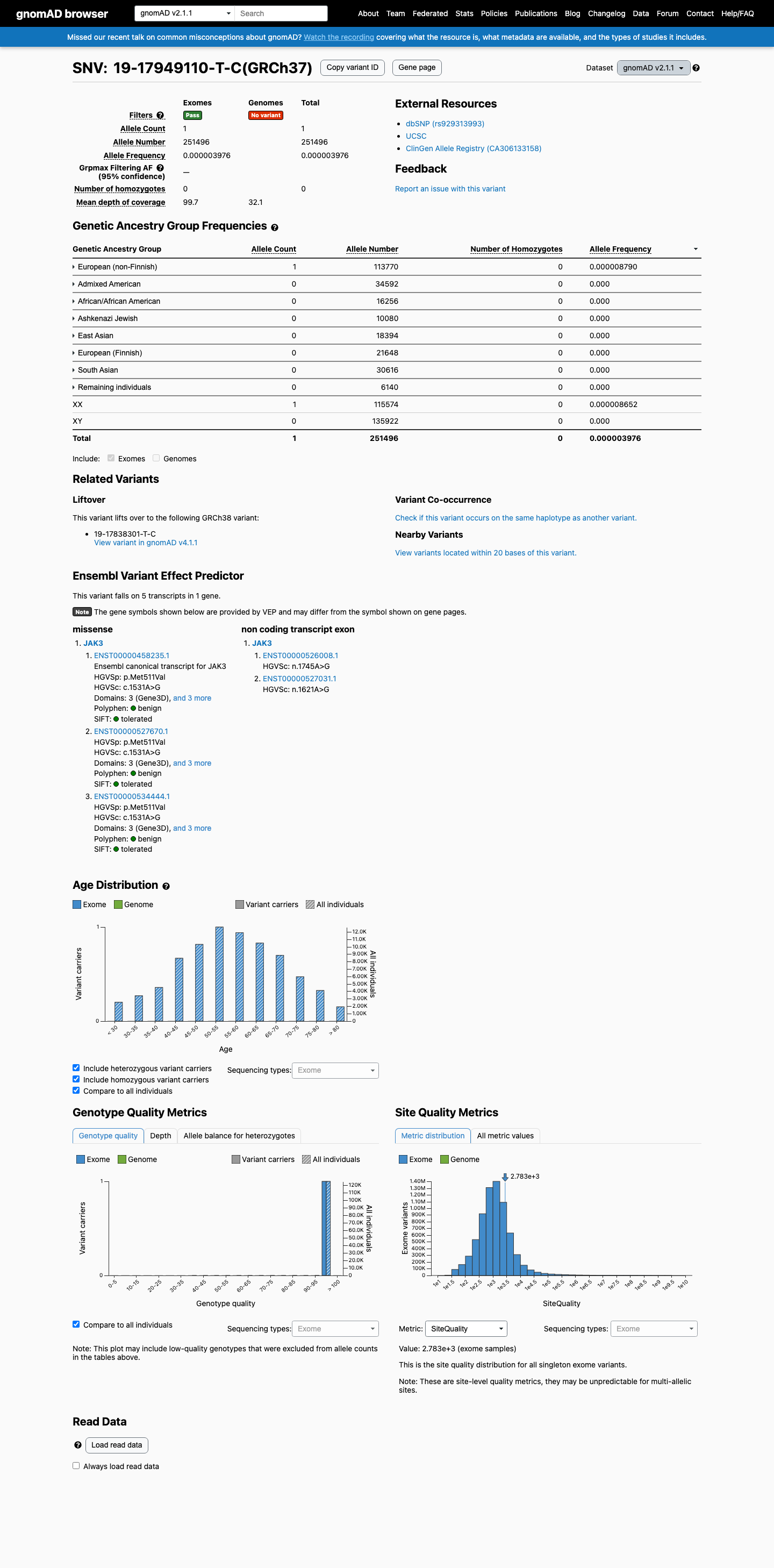The width and height of the screenshot is (774, 1568).
Task: Click the Age Distribution help icon
Action: click(166, 886)
